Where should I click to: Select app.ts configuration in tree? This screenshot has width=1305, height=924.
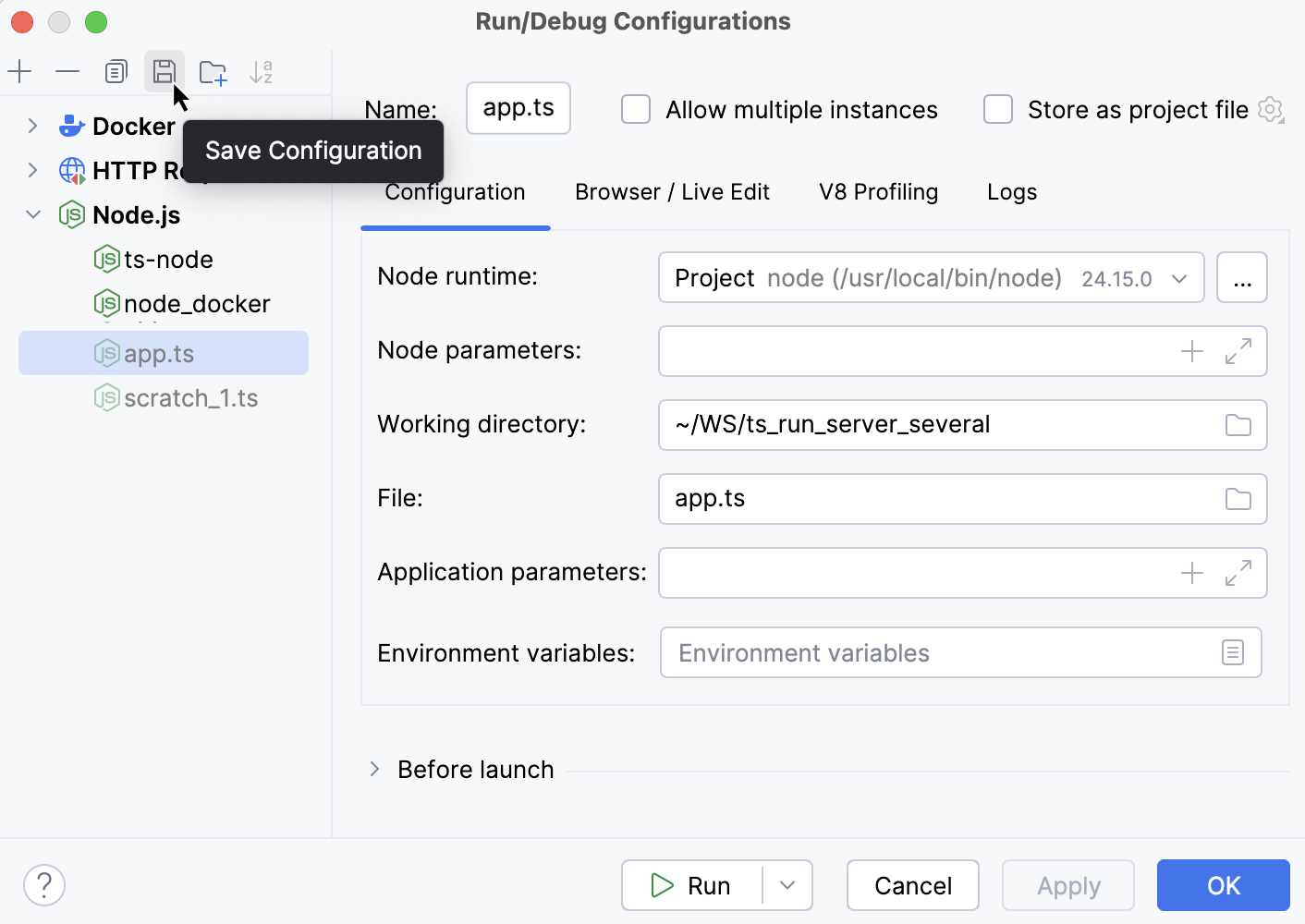(x=164, y=353)
